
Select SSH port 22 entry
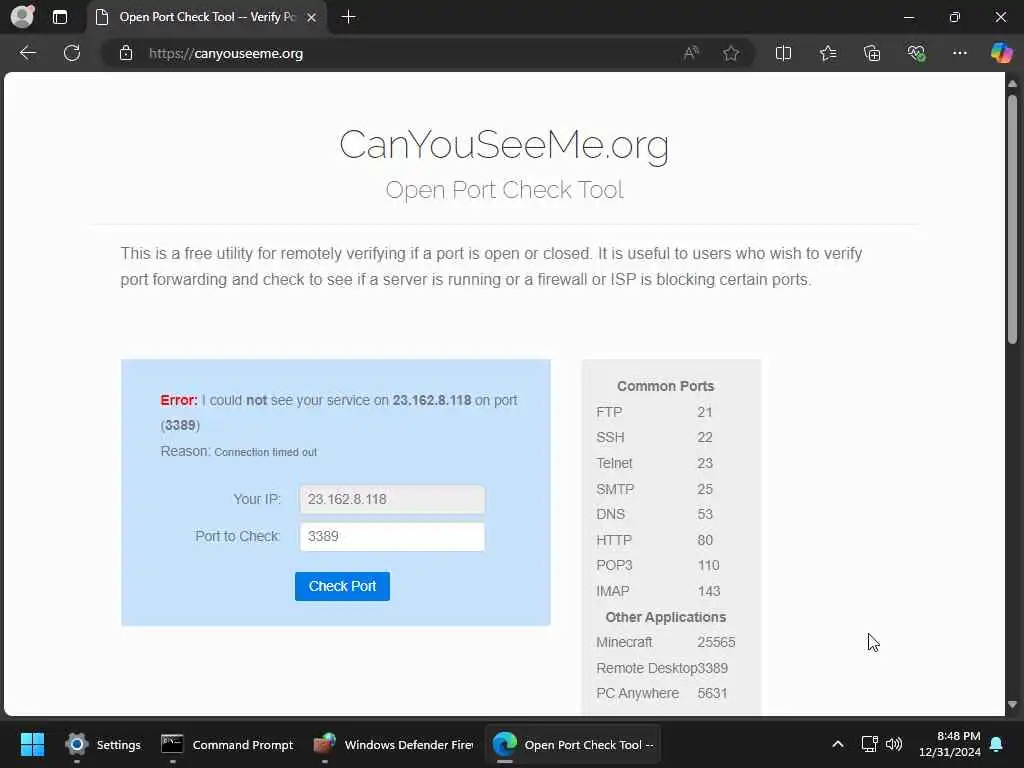click(654, 438)
